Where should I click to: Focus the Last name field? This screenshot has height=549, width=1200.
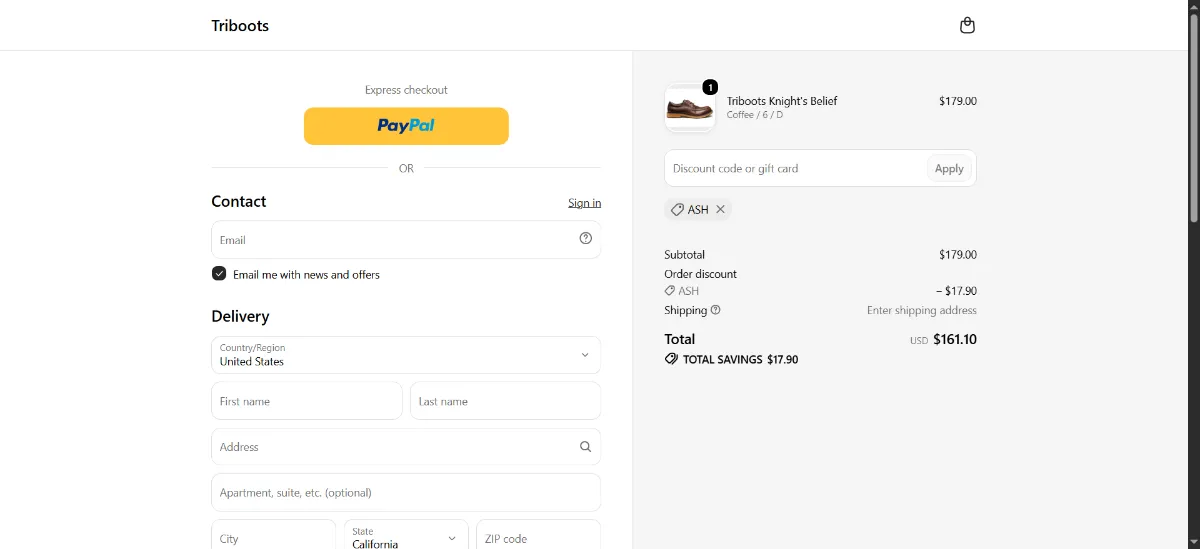tap(506, 401)
